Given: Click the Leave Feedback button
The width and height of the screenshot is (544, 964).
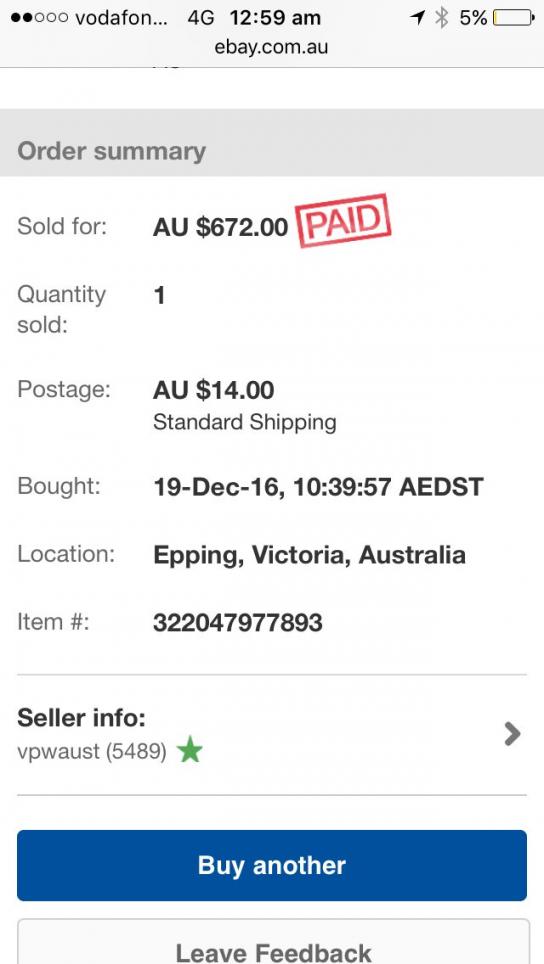Looking at the screenshot, I should 273,941.
